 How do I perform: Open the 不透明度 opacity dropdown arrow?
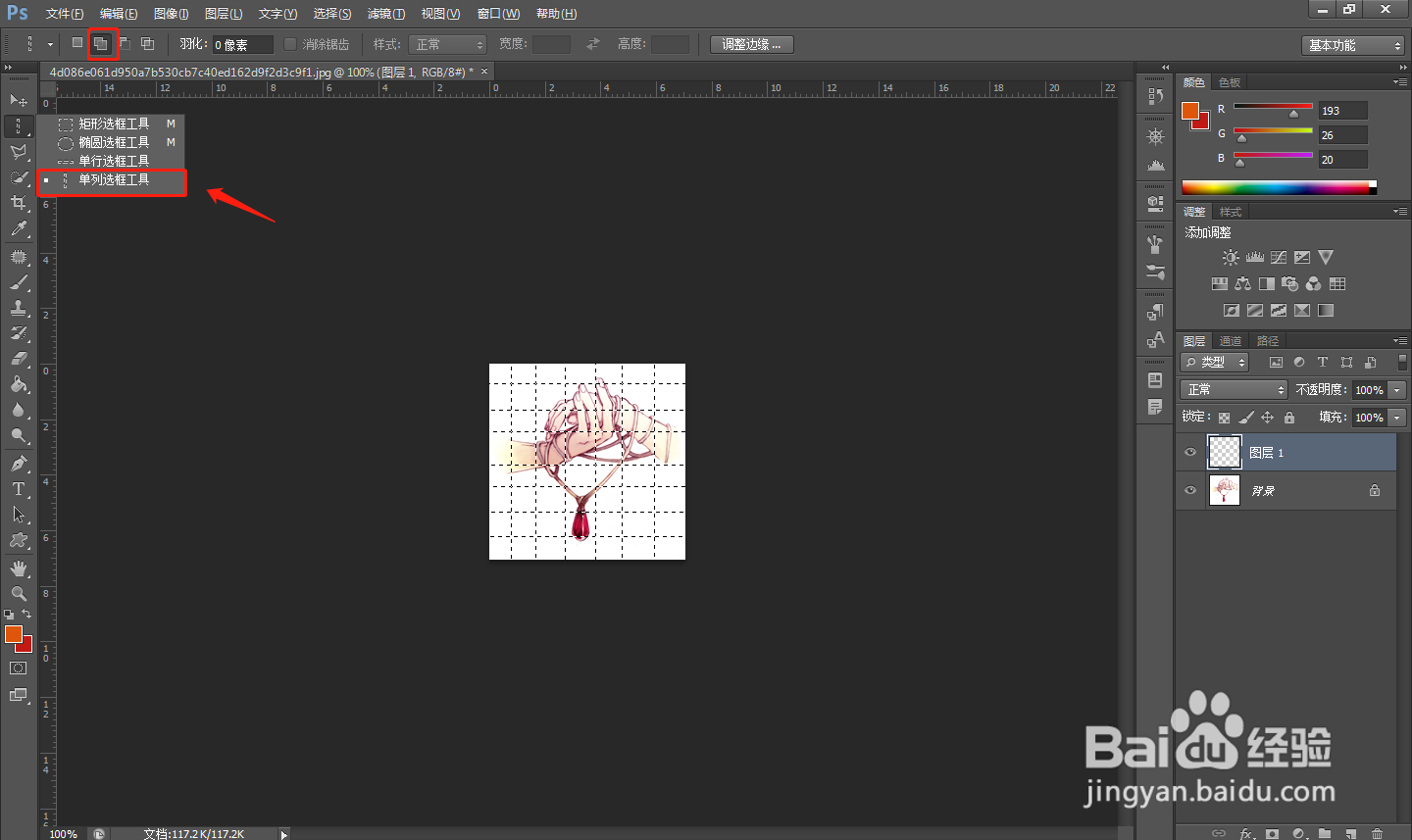[1397, 389]
